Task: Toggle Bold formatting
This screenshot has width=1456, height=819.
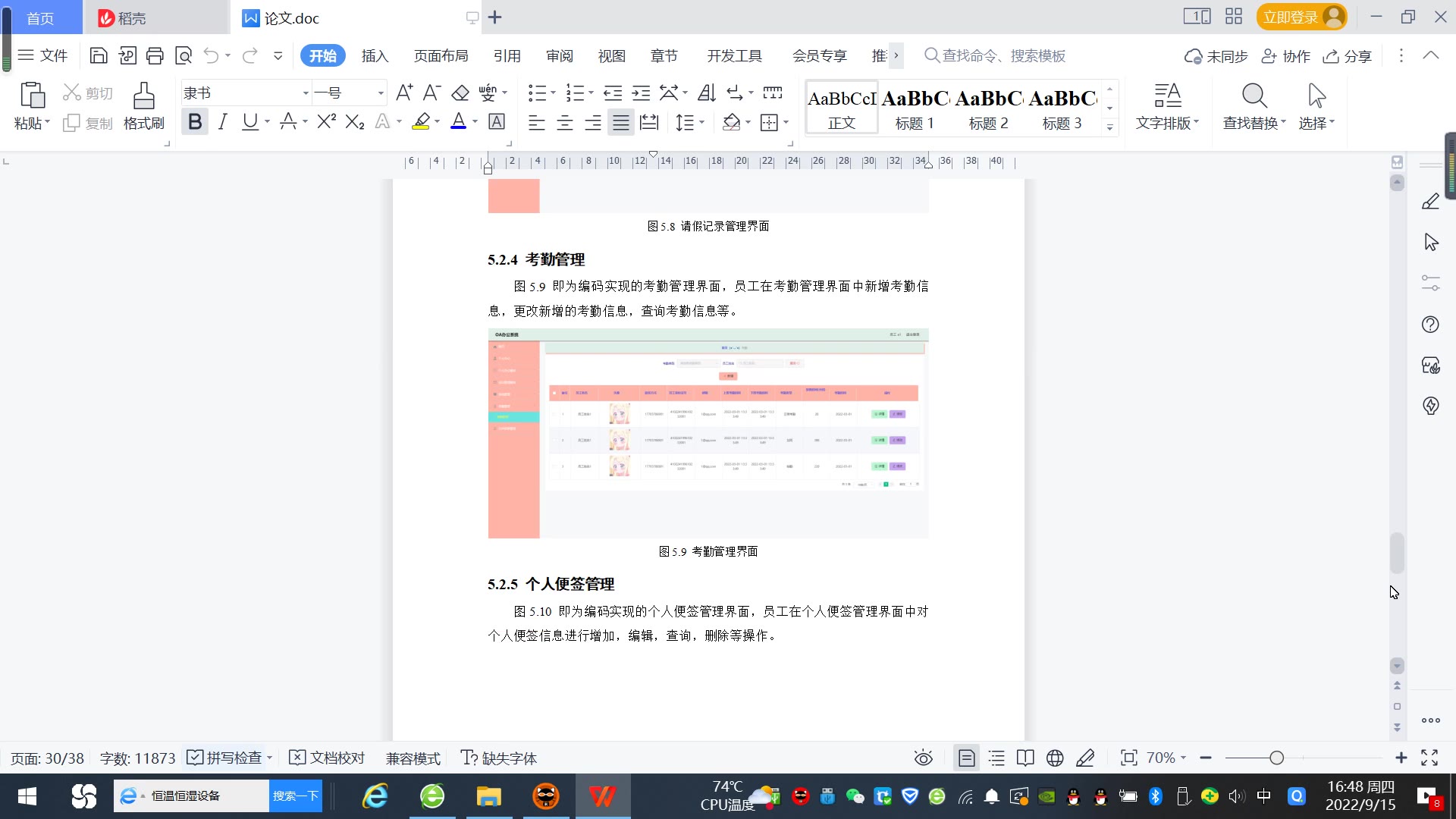Action: coord(195,121)
